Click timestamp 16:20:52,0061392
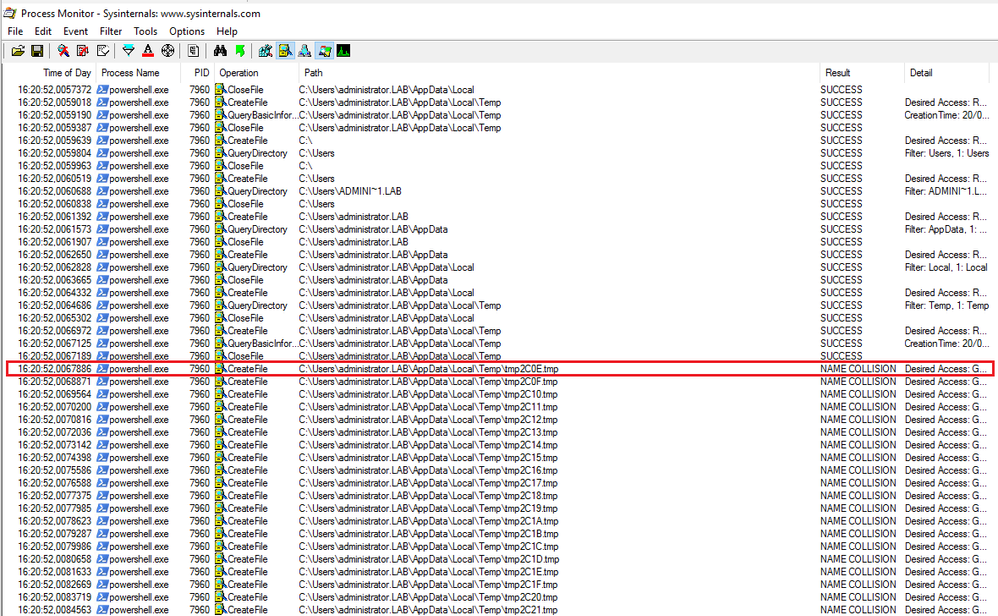 [55, 216]
